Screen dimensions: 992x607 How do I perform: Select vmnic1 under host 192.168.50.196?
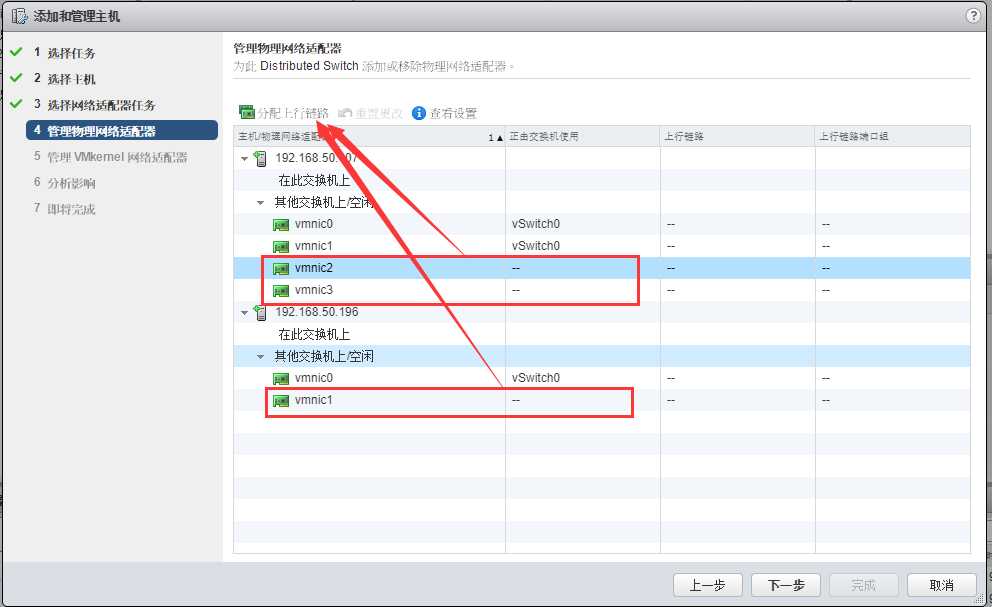(x=602, y=400)
